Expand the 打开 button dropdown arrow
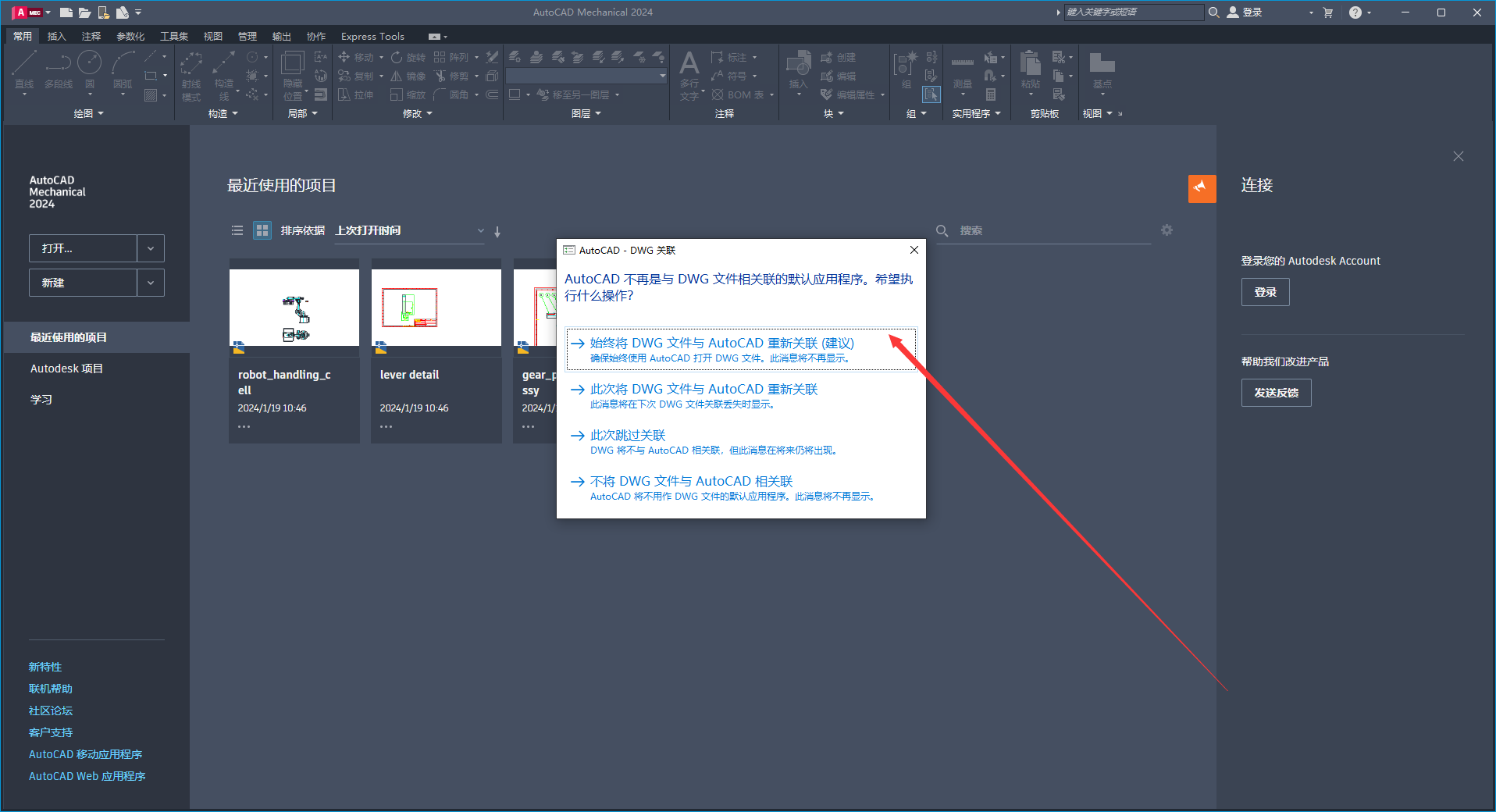Screen dimensions: 1496x812 pyautogui.click(x=150, y=248)
